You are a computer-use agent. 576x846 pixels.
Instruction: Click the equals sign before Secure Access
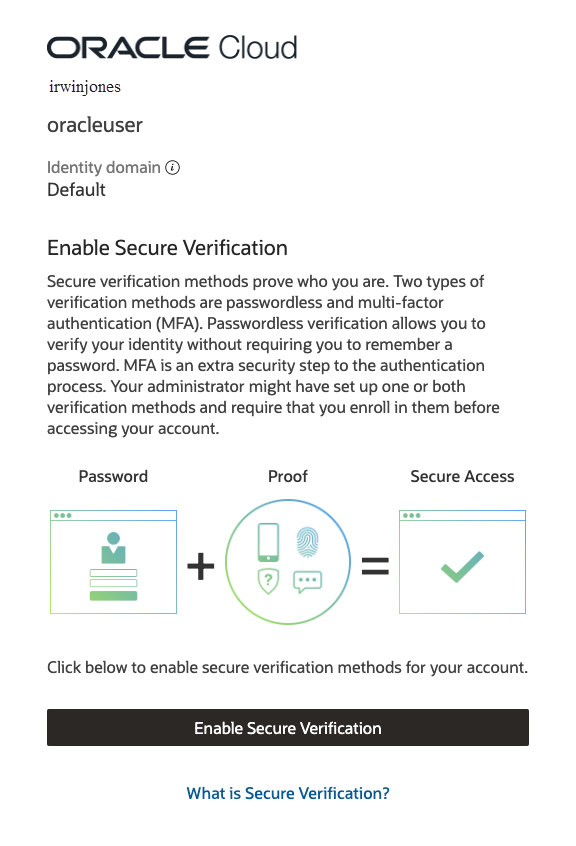click(x=377, y=566)
